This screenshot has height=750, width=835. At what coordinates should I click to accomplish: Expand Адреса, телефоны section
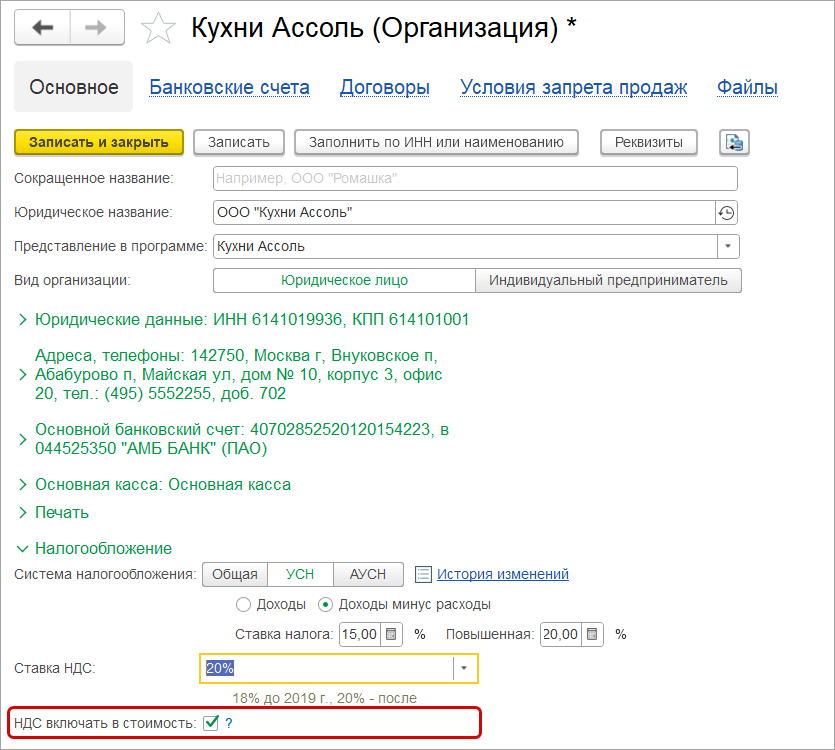click(22, 374)
